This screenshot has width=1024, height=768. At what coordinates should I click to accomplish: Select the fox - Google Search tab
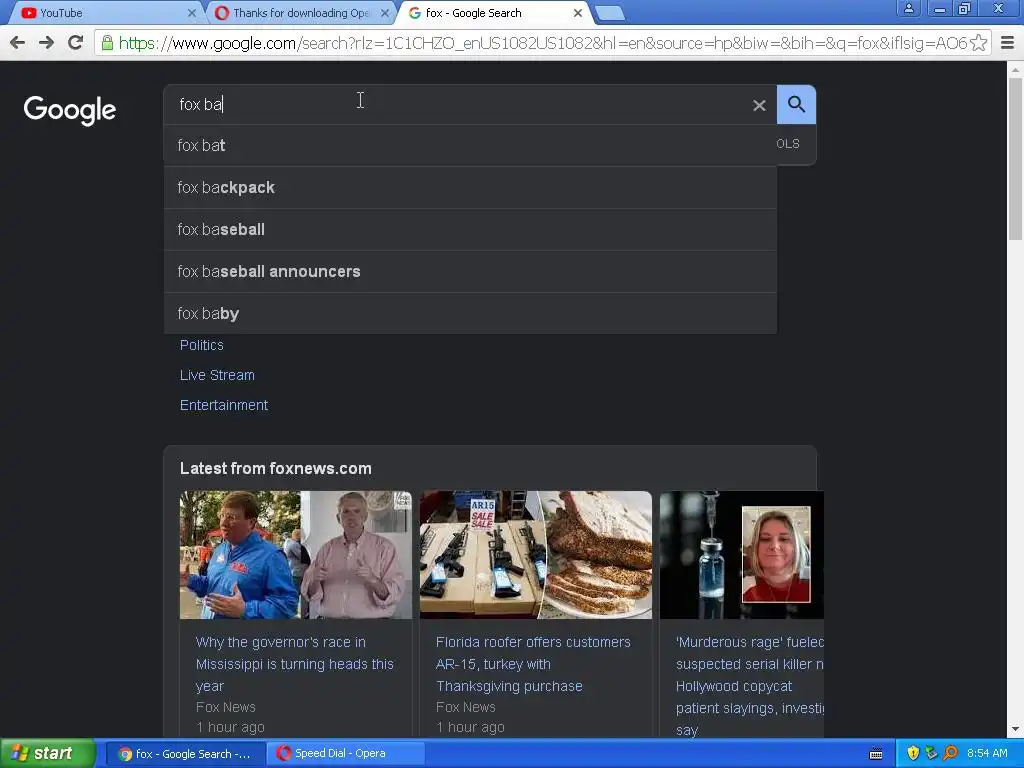[x=493, y=13]
